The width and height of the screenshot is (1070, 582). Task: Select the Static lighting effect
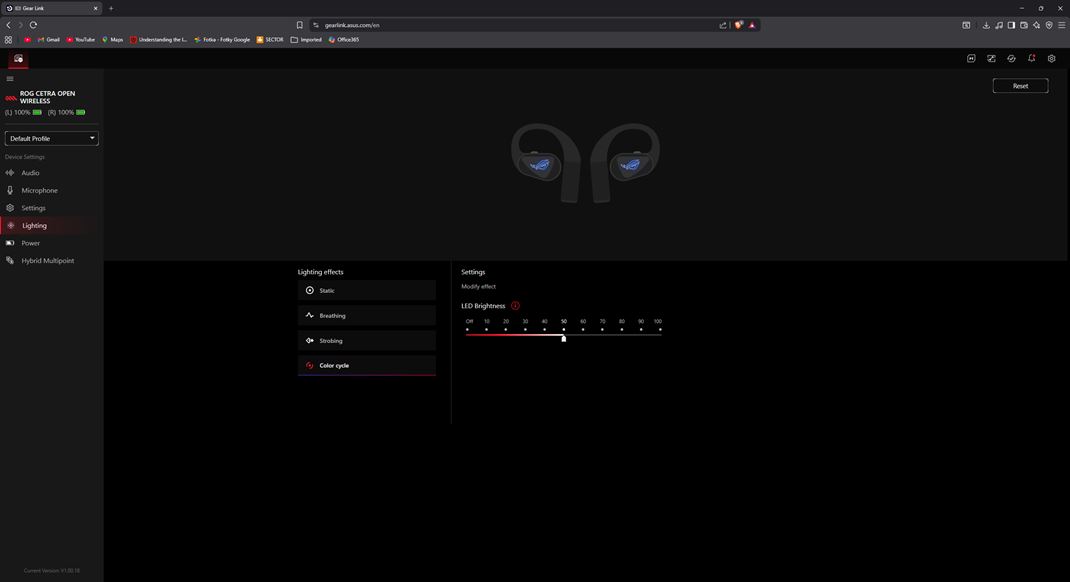click(366, 291)
